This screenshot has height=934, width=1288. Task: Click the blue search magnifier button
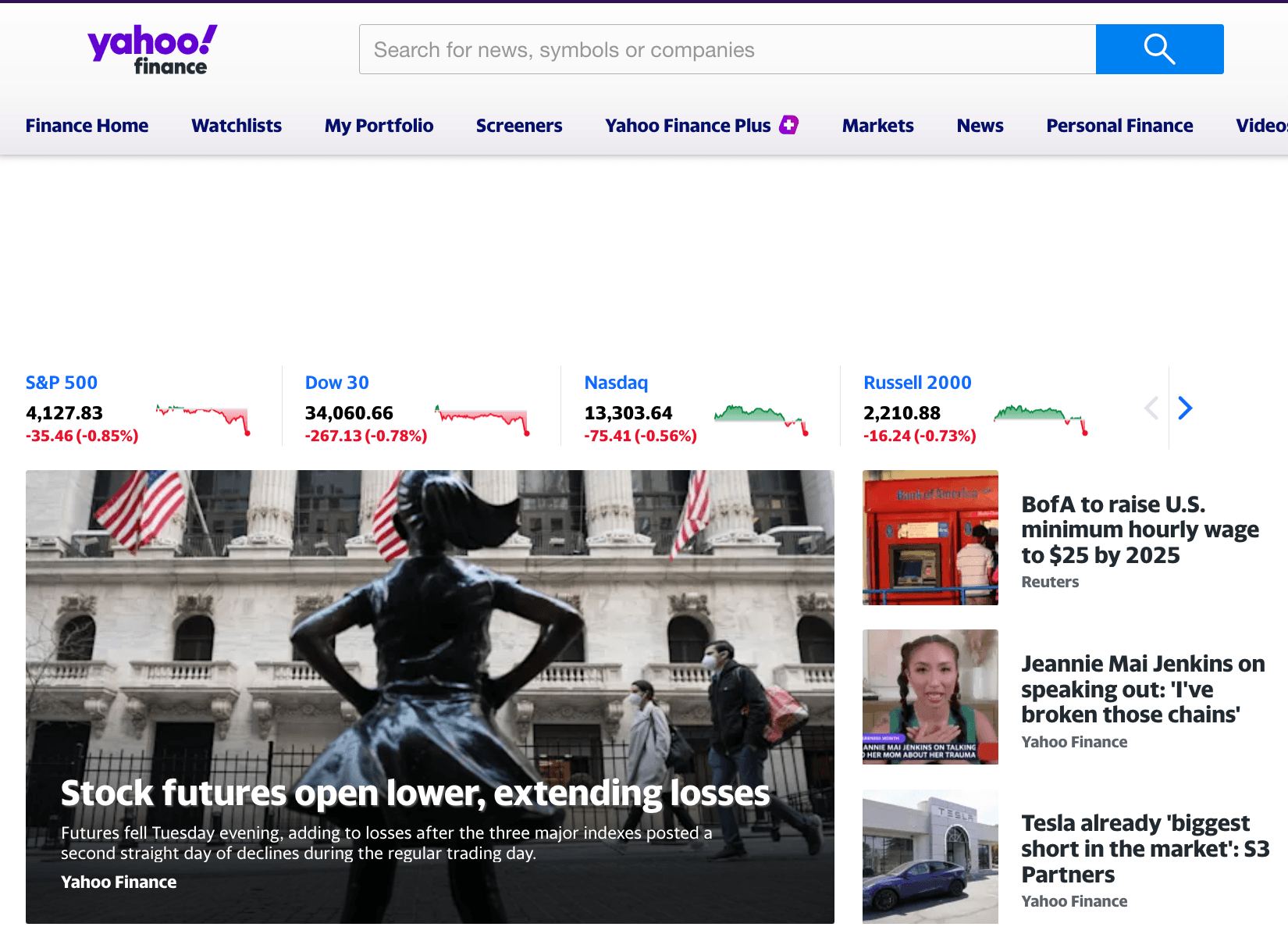[1159, 49]
